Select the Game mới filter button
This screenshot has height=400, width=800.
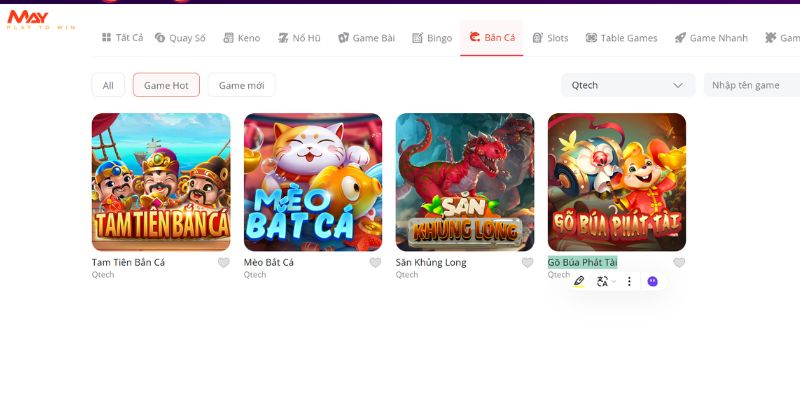click(x=241, y=85)
